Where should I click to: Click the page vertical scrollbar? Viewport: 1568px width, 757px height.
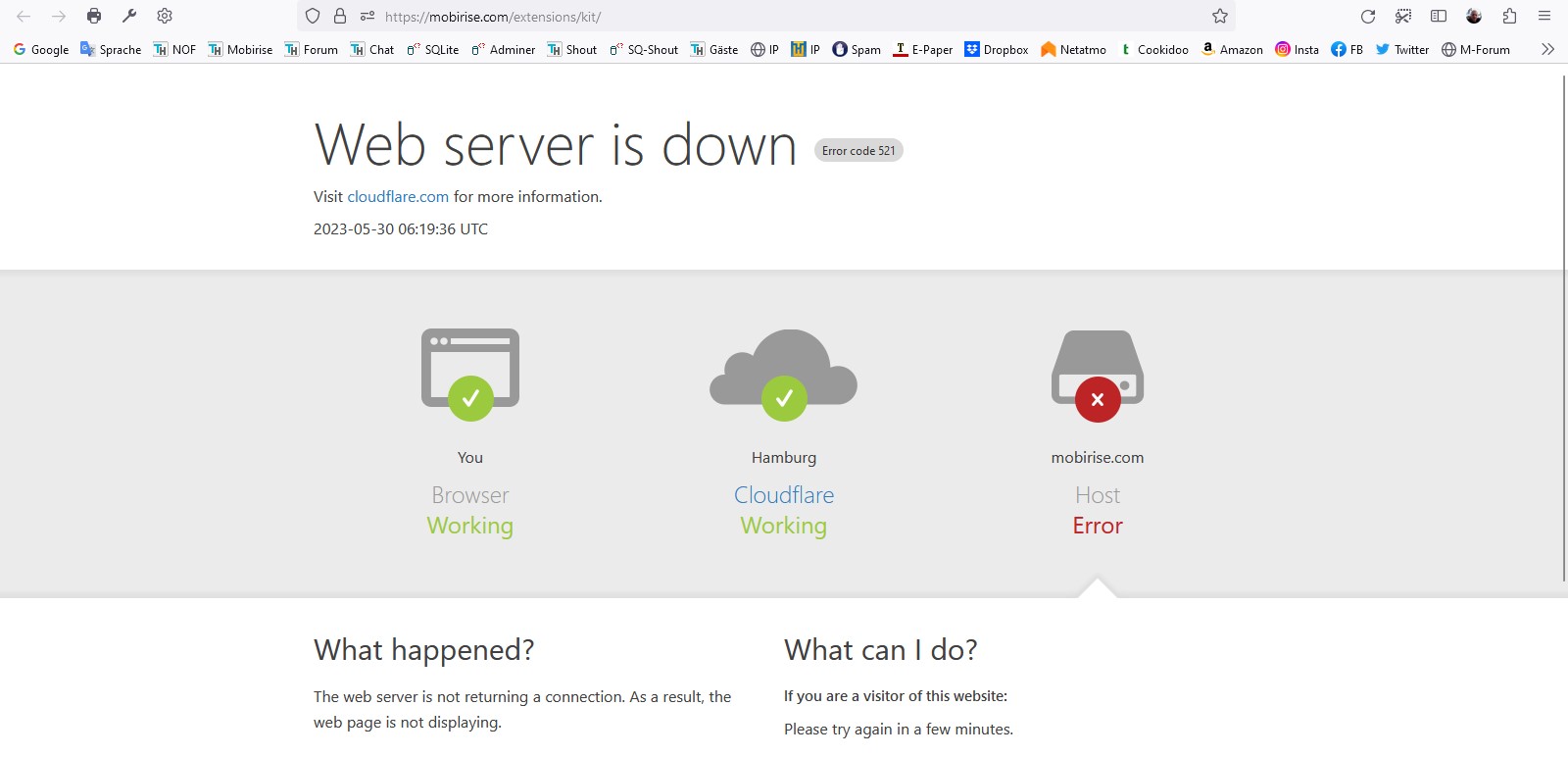click(1563, 324)
